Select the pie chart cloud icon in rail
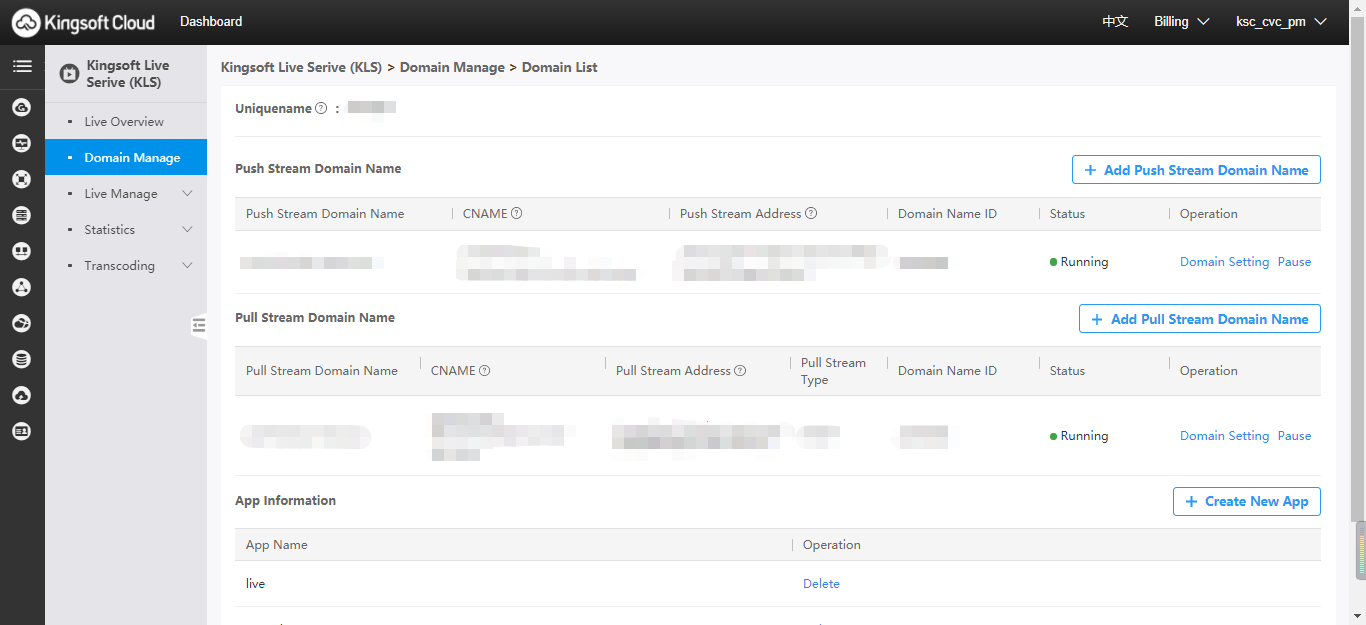The image size is (1366, 625). click(x=22, y=323)
